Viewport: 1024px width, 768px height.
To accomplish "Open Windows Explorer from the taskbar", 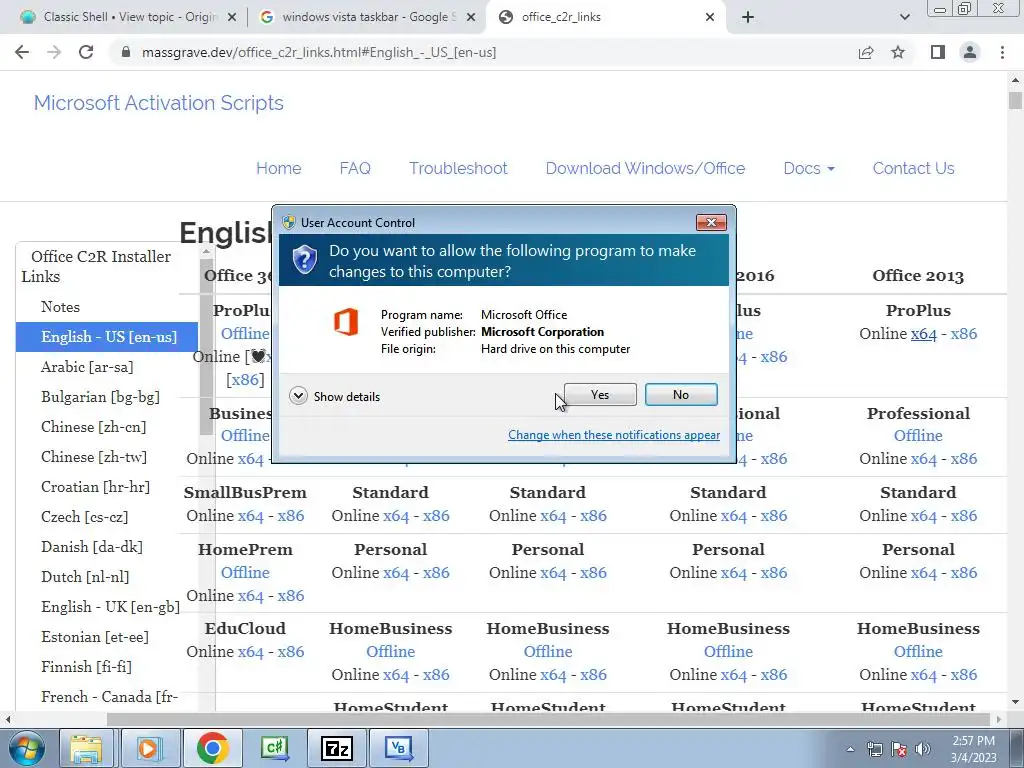I will point(86,748).
